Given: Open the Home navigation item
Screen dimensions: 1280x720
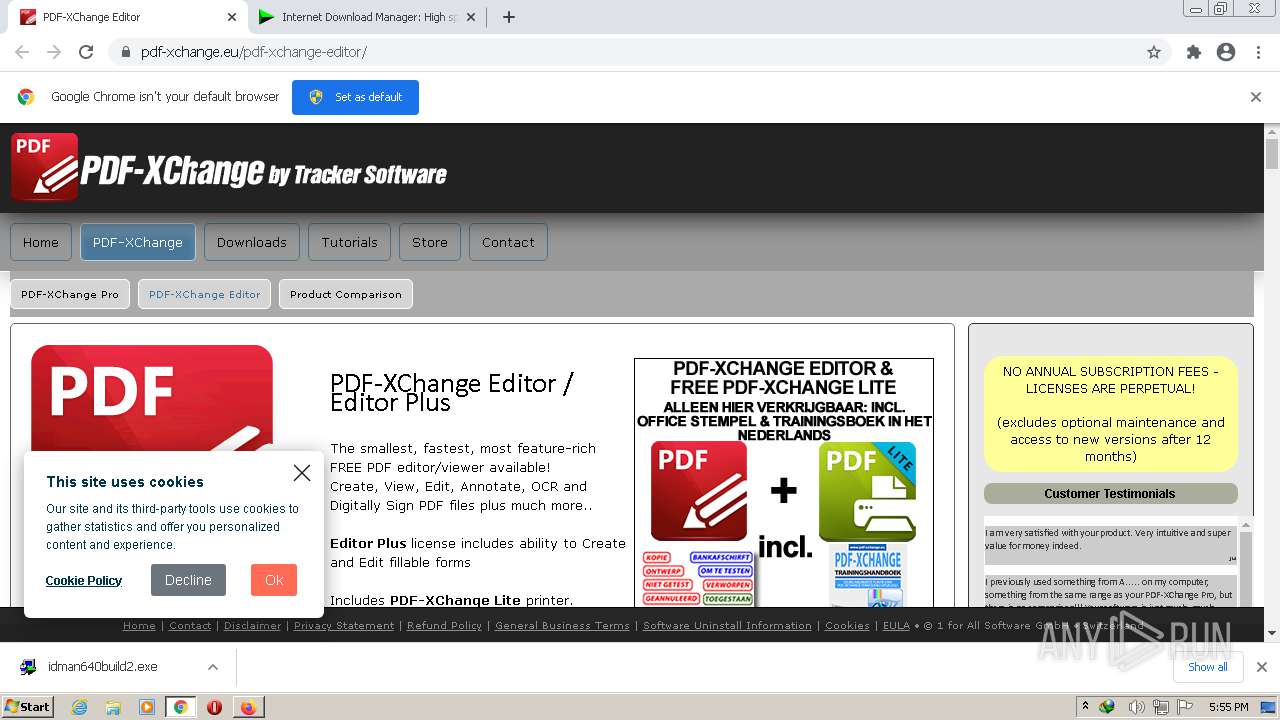Looking at the screenshot, I should tap(41, 242).
